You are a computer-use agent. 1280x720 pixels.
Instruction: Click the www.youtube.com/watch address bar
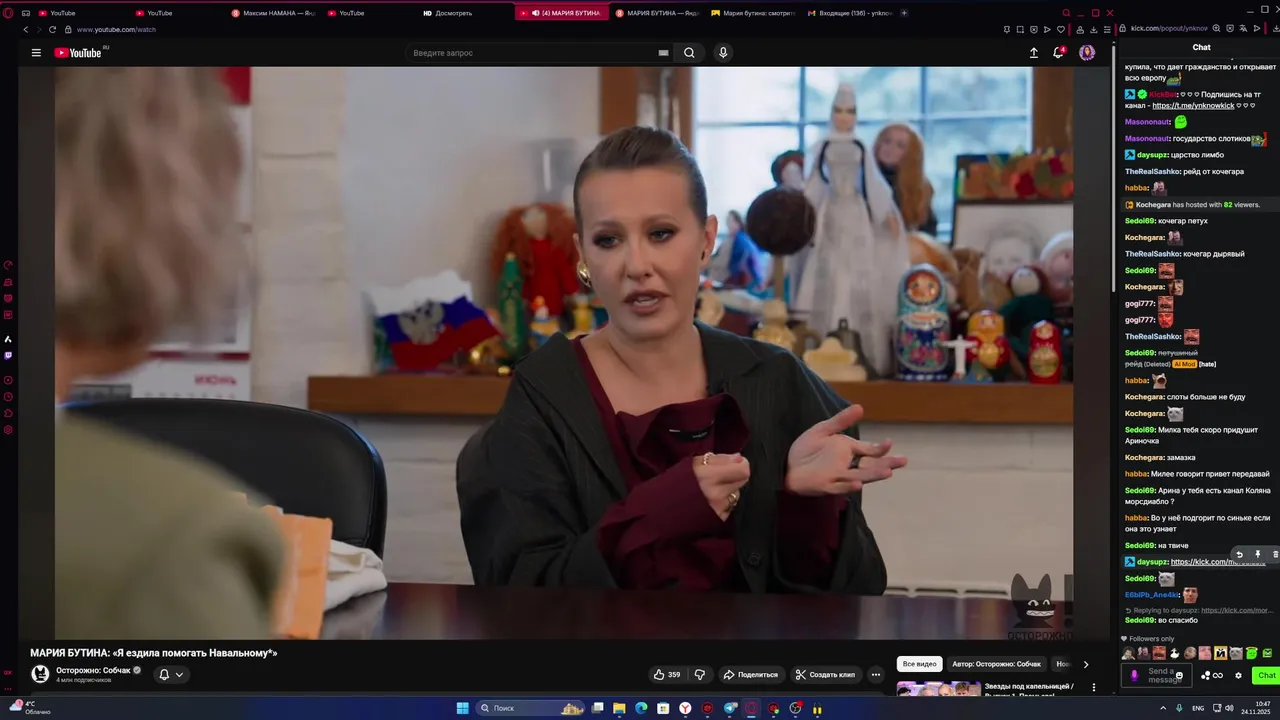coord(116,29)
